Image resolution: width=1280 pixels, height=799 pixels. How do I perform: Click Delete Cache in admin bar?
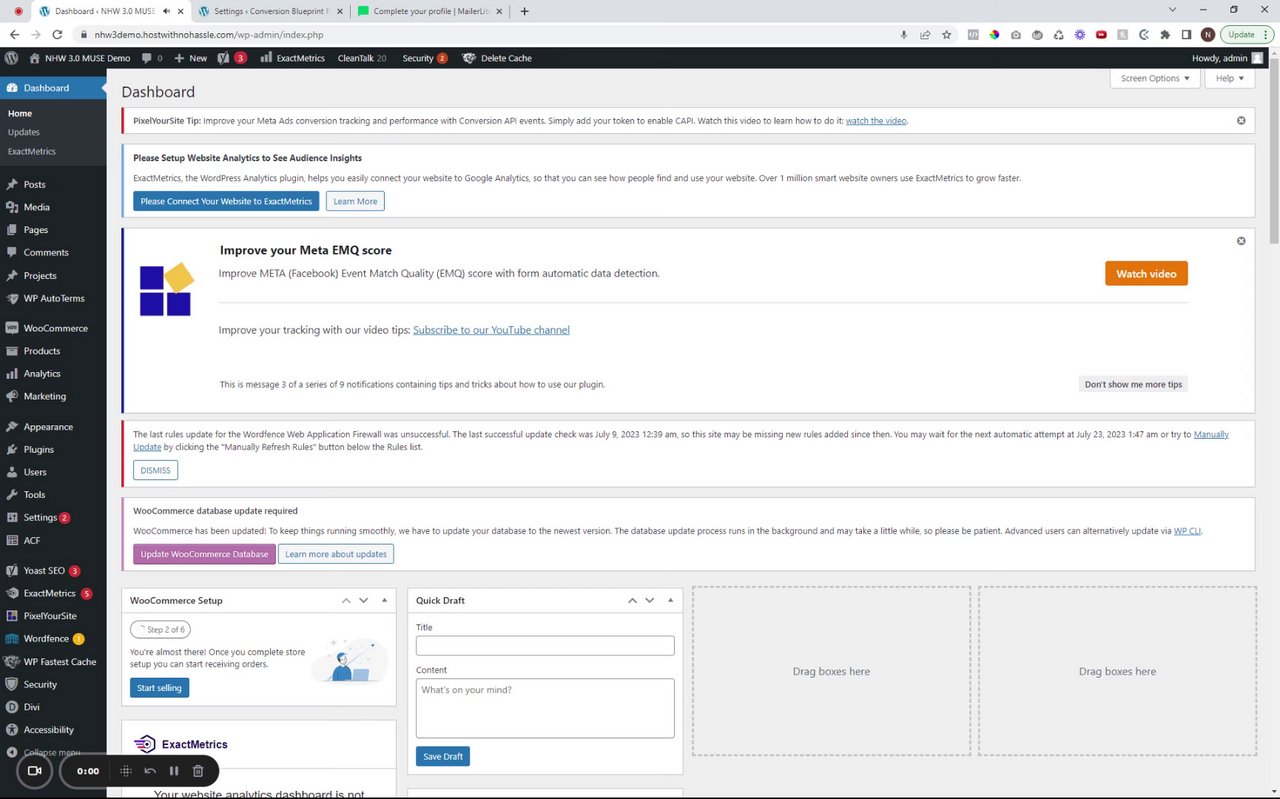click(x=497, y=58)
